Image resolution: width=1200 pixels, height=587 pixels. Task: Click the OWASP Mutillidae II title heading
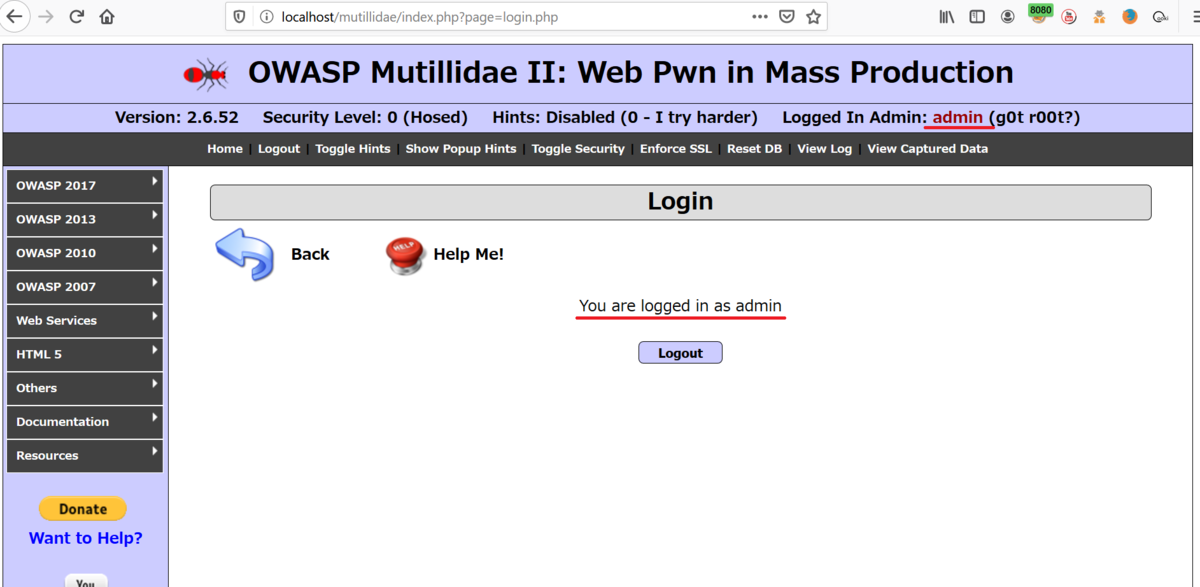pos(631,73)
